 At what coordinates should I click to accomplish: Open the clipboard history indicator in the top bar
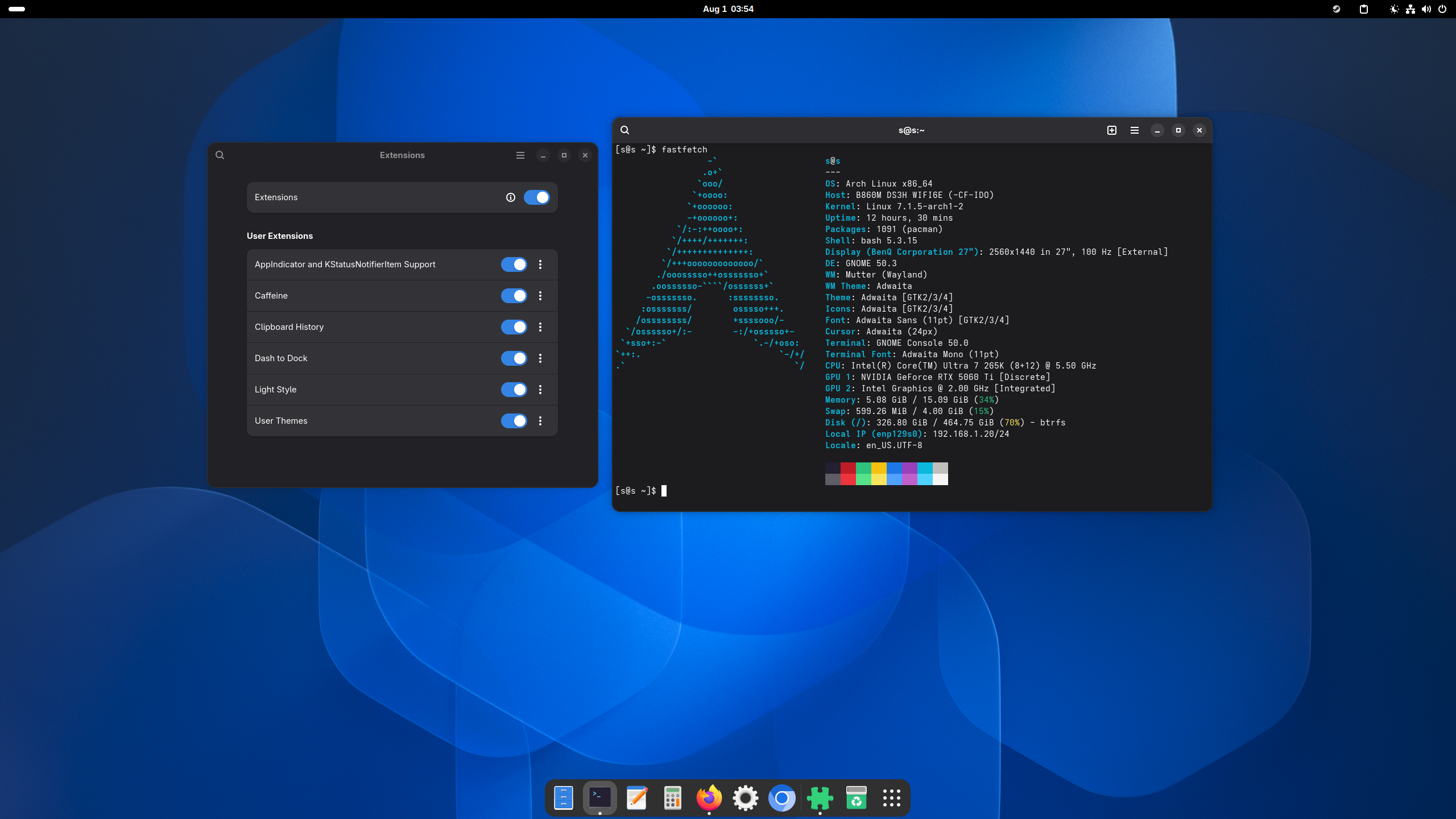(x=1364, y=9)
